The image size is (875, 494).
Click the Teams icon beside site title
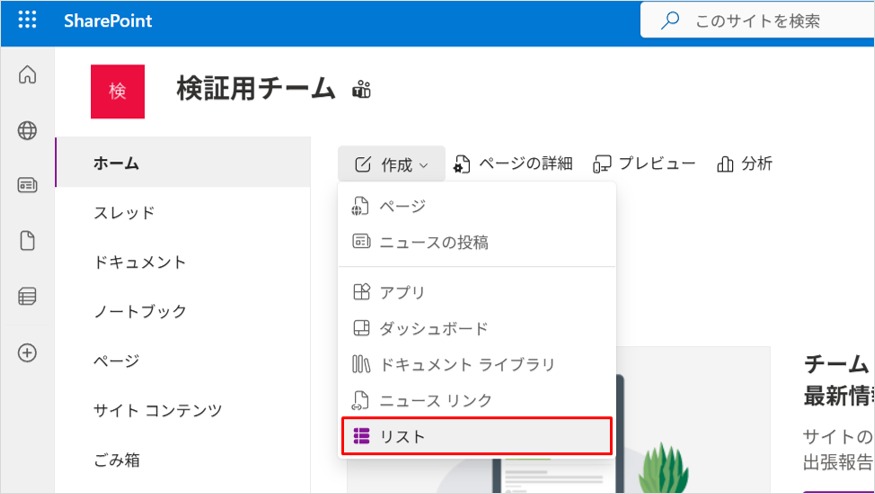coord(362,89)
